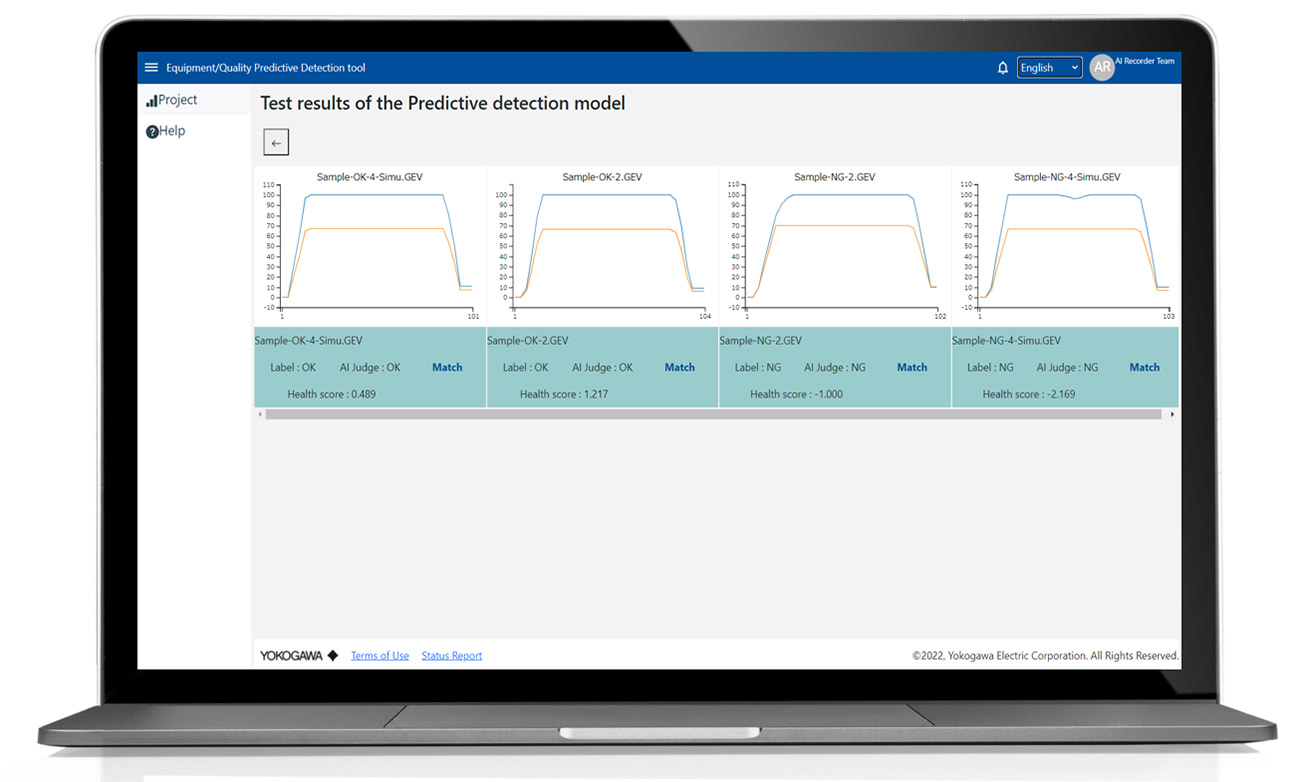Go back with the left arrow button
The width and height of the screenshot is (1300, 782).
(x=276, y=142)
